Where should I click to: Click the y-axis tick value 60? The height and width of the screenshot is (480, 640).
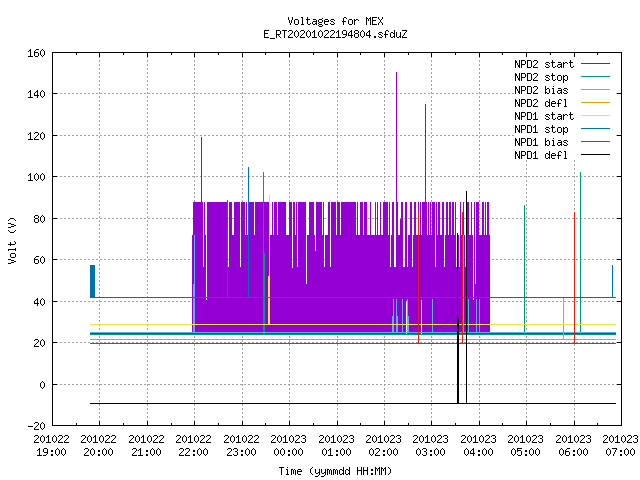coord(39,260)
